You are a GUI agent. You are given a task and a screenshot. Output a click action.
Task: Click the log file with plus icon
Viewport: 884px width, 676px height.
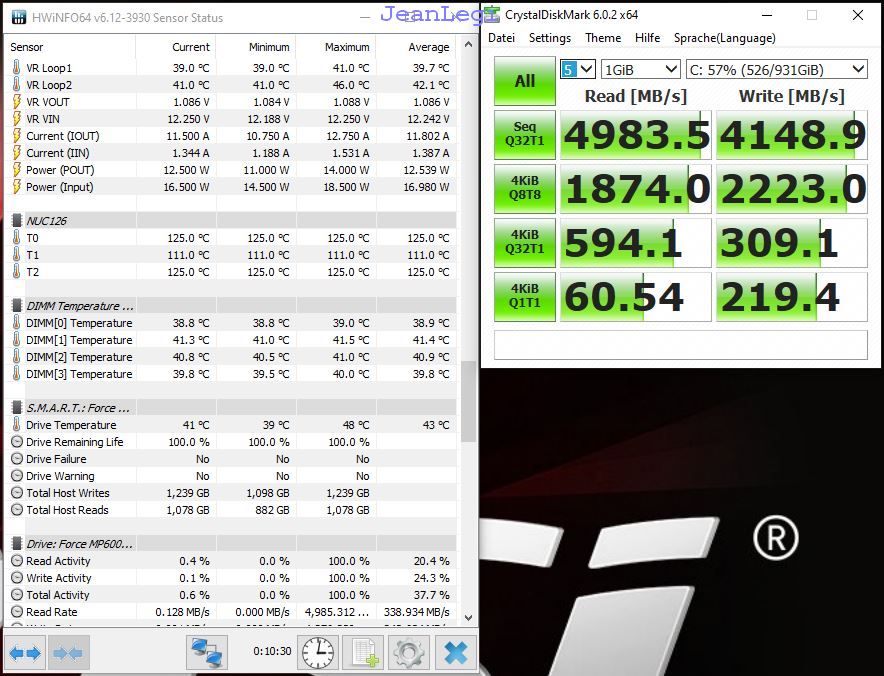(364, 653)
